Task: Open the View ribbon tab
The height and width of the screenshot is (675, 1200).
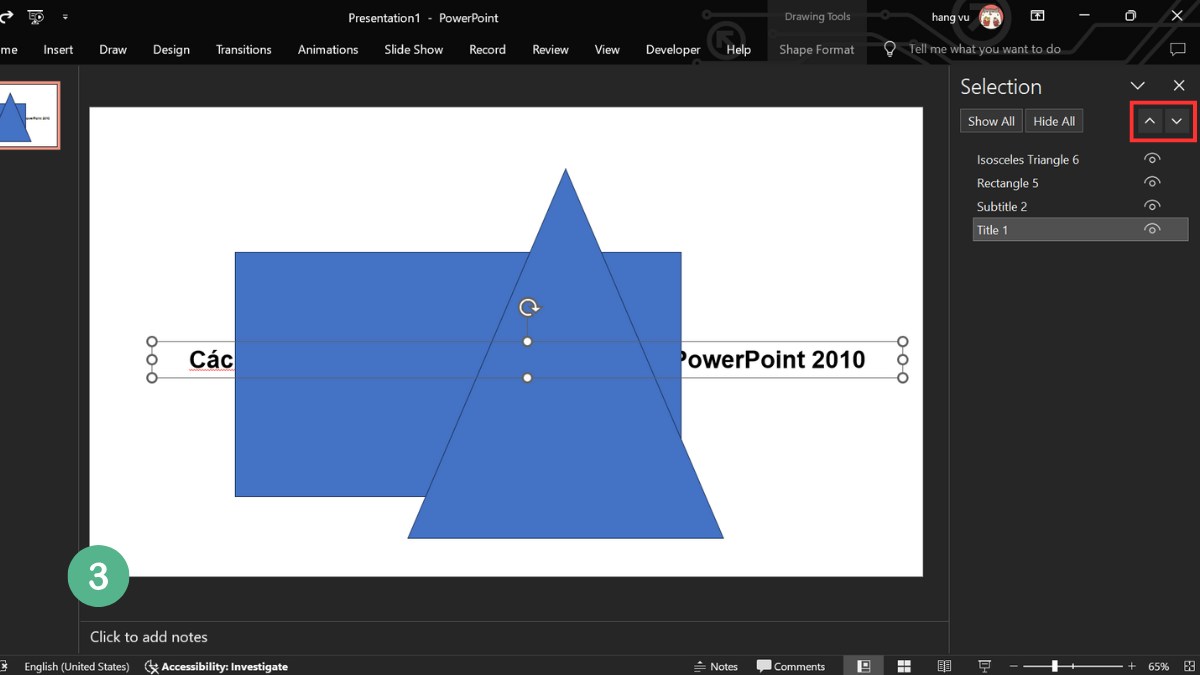Action: coord(607,49)
